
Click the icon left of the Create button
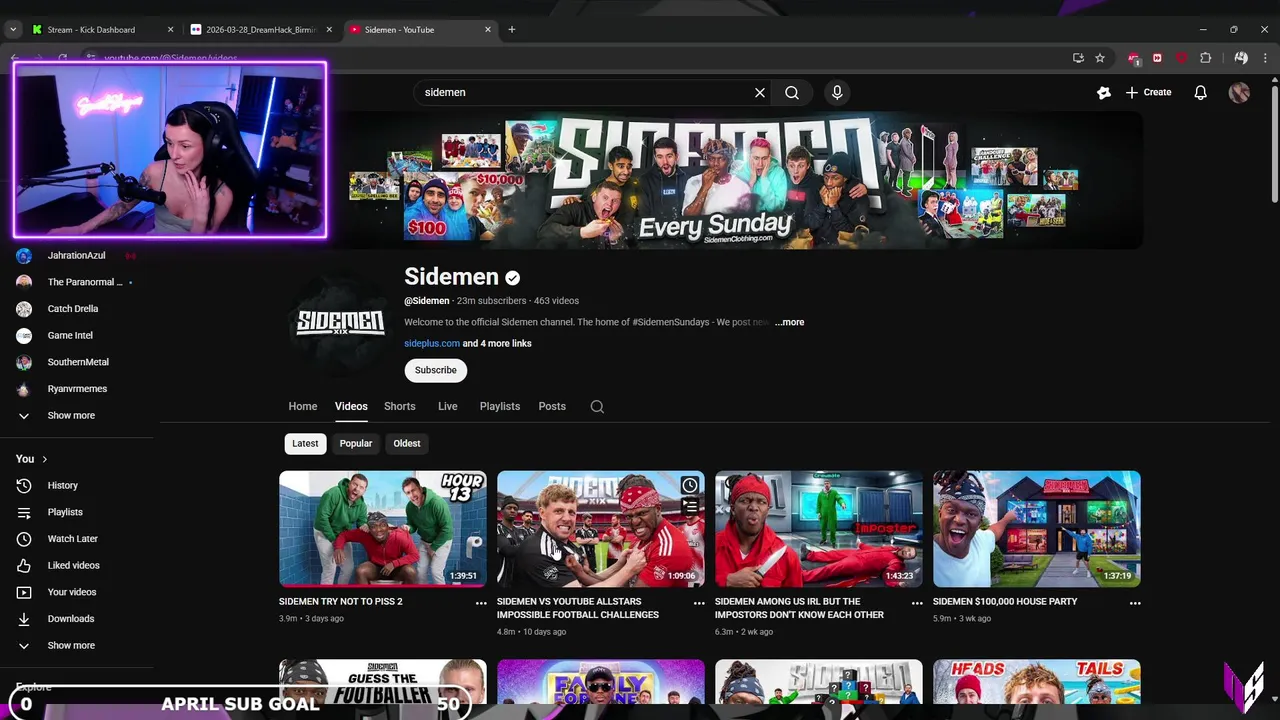point(1104,92)
